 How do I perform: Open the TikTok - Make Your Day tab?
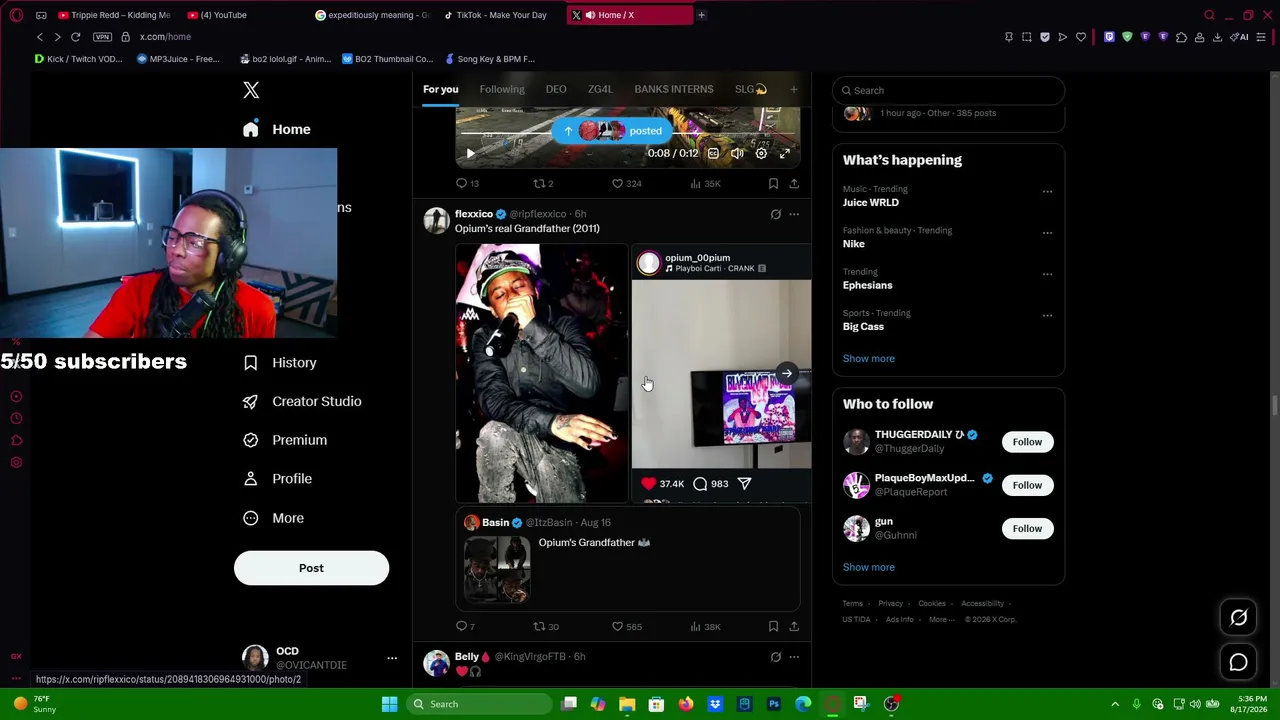(496, 15)
